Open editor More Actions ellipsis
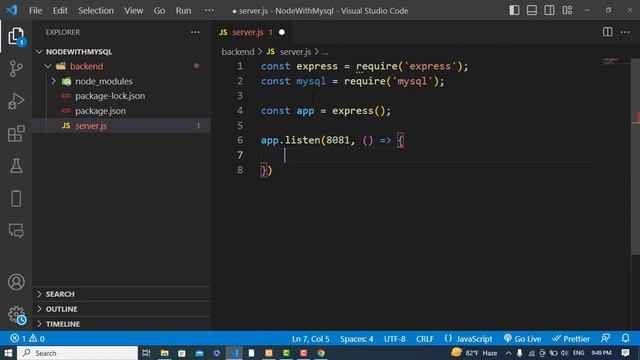 pos(625,32)
